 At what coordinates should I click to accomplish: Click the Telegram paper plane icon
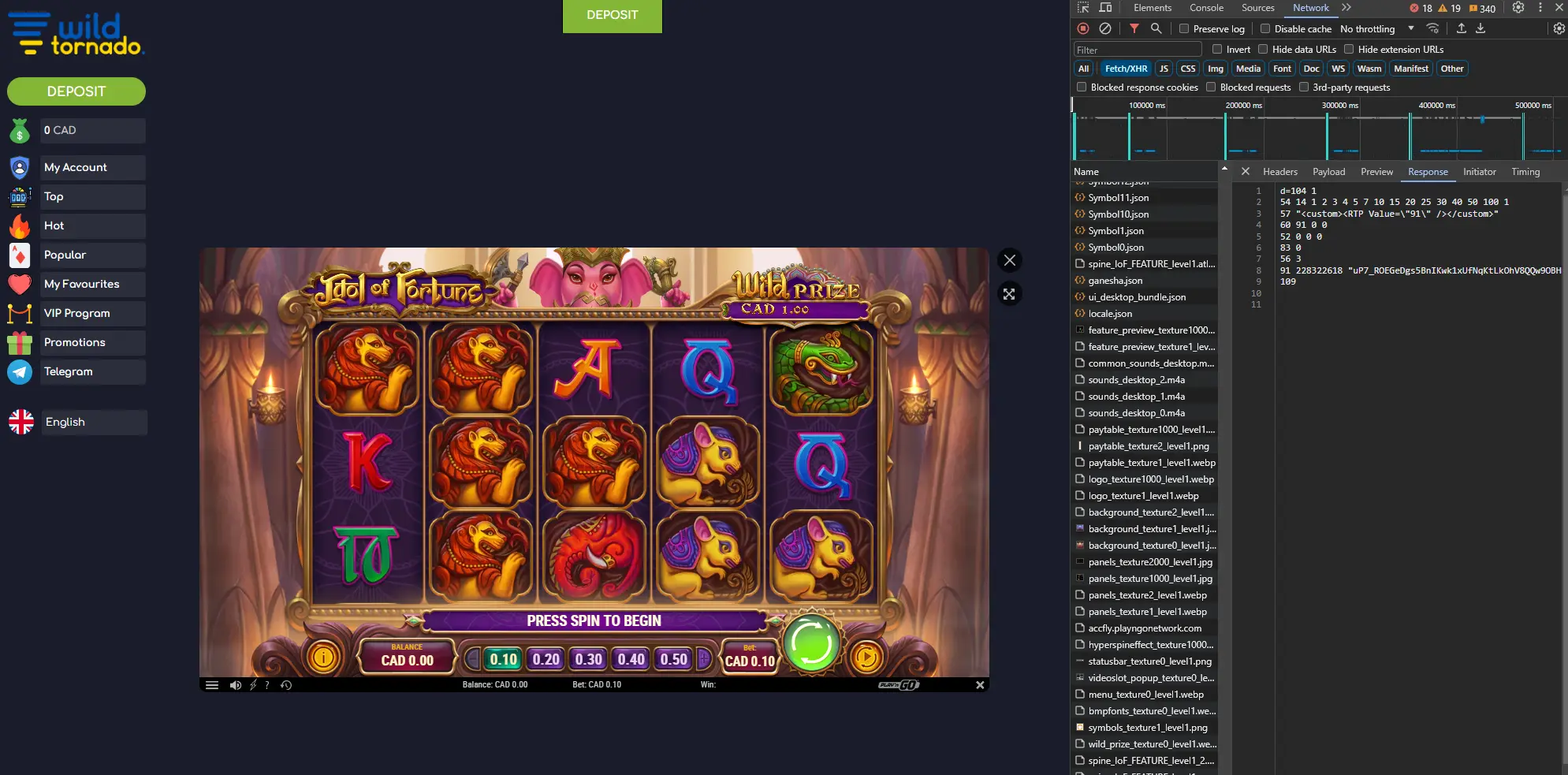20,372
